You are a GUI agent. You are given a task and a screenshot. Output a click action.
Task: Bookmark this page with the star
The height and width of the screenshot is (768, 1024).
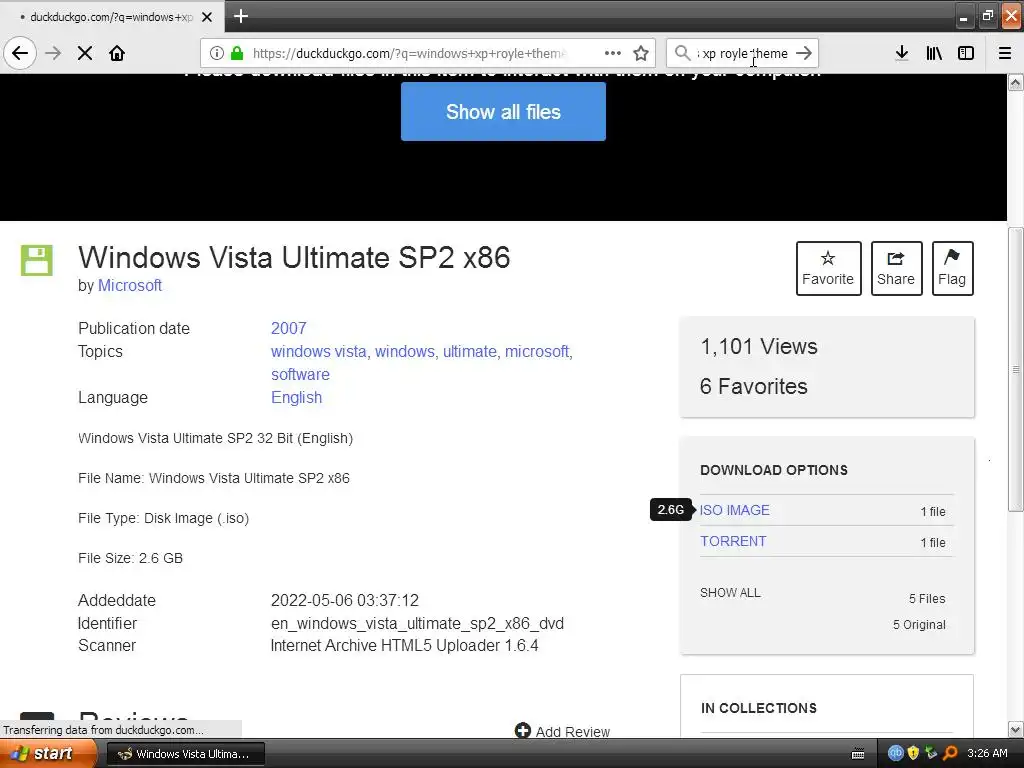[641, 53]
